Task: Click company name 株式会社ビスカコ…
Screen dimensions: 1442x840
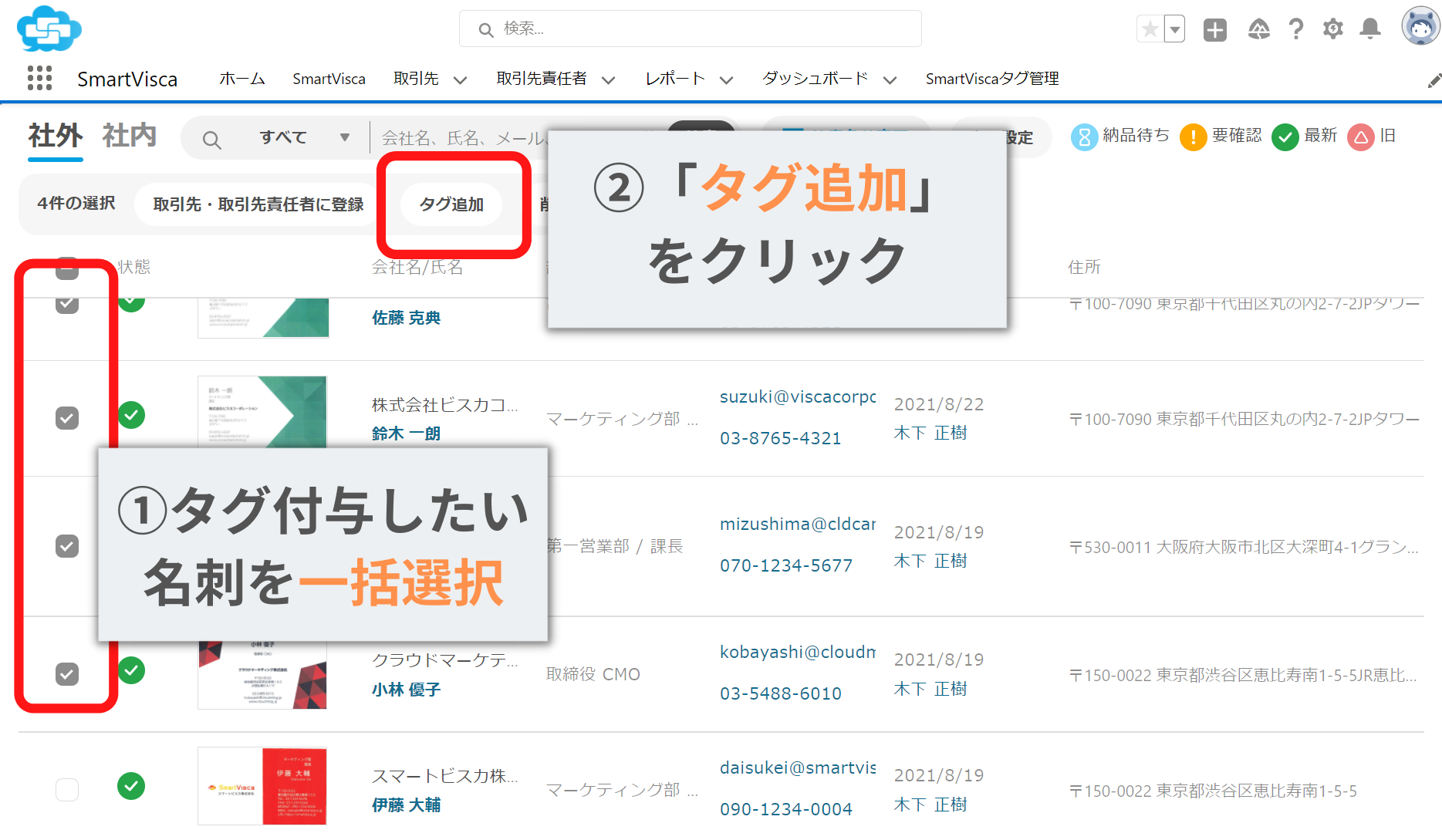Action: (445, 404)
